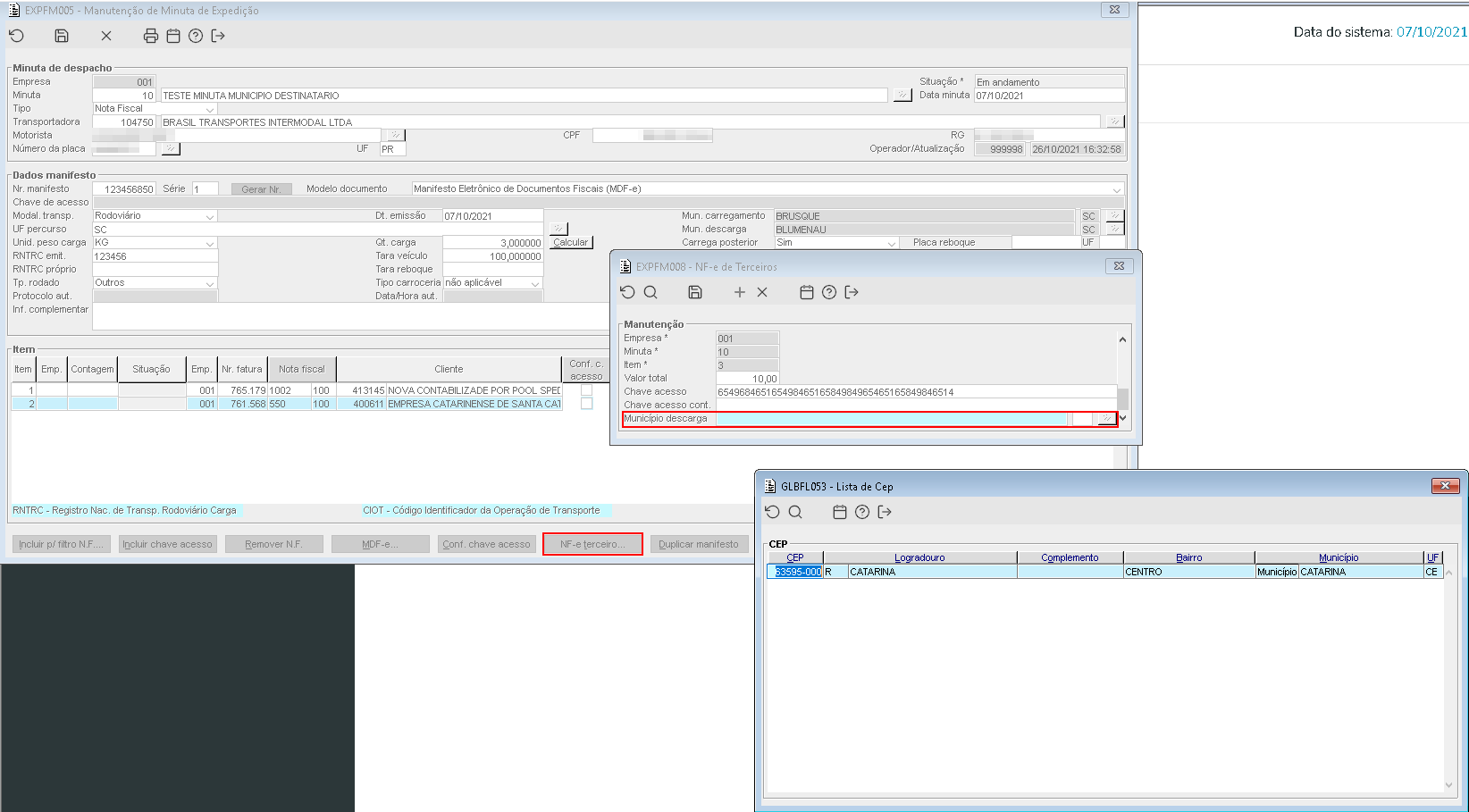1469x812 pixels.
Task: Click the search icon in Lista de Cep
Action: [795, 512]
